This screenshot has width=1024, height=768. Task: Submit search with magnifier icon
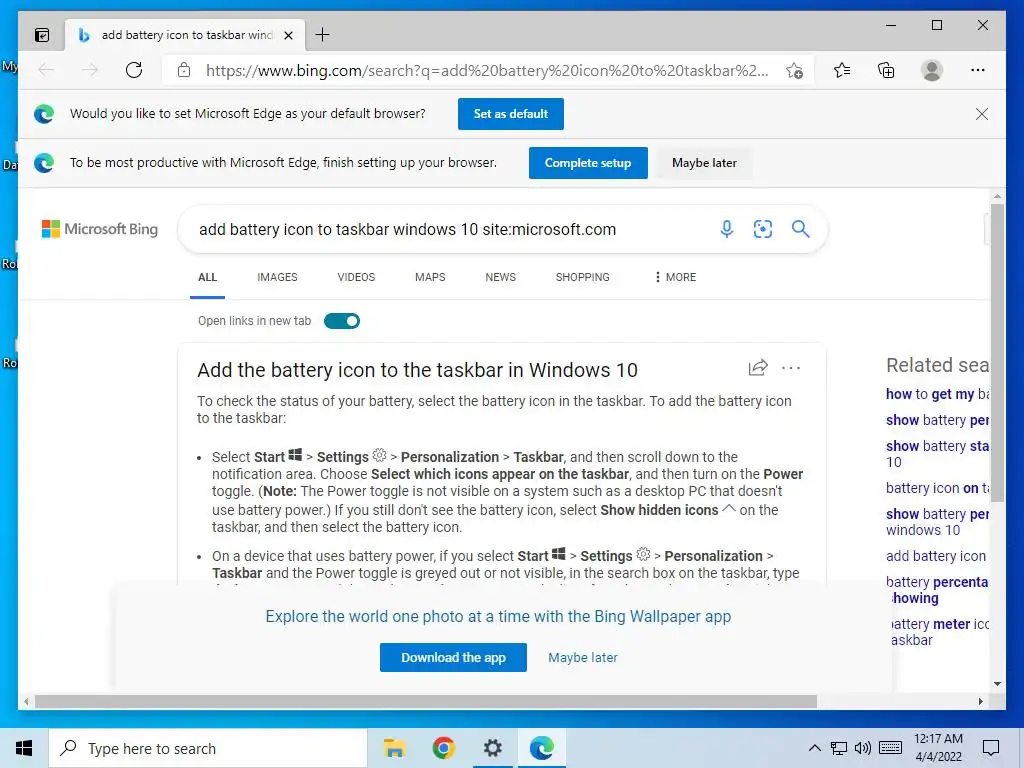pos(801,229)
